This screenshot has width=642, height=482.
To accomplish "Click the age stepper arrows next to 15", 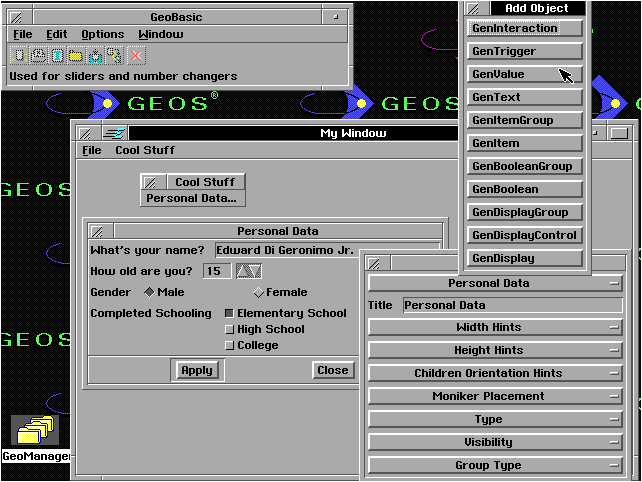I will (248, 271).
